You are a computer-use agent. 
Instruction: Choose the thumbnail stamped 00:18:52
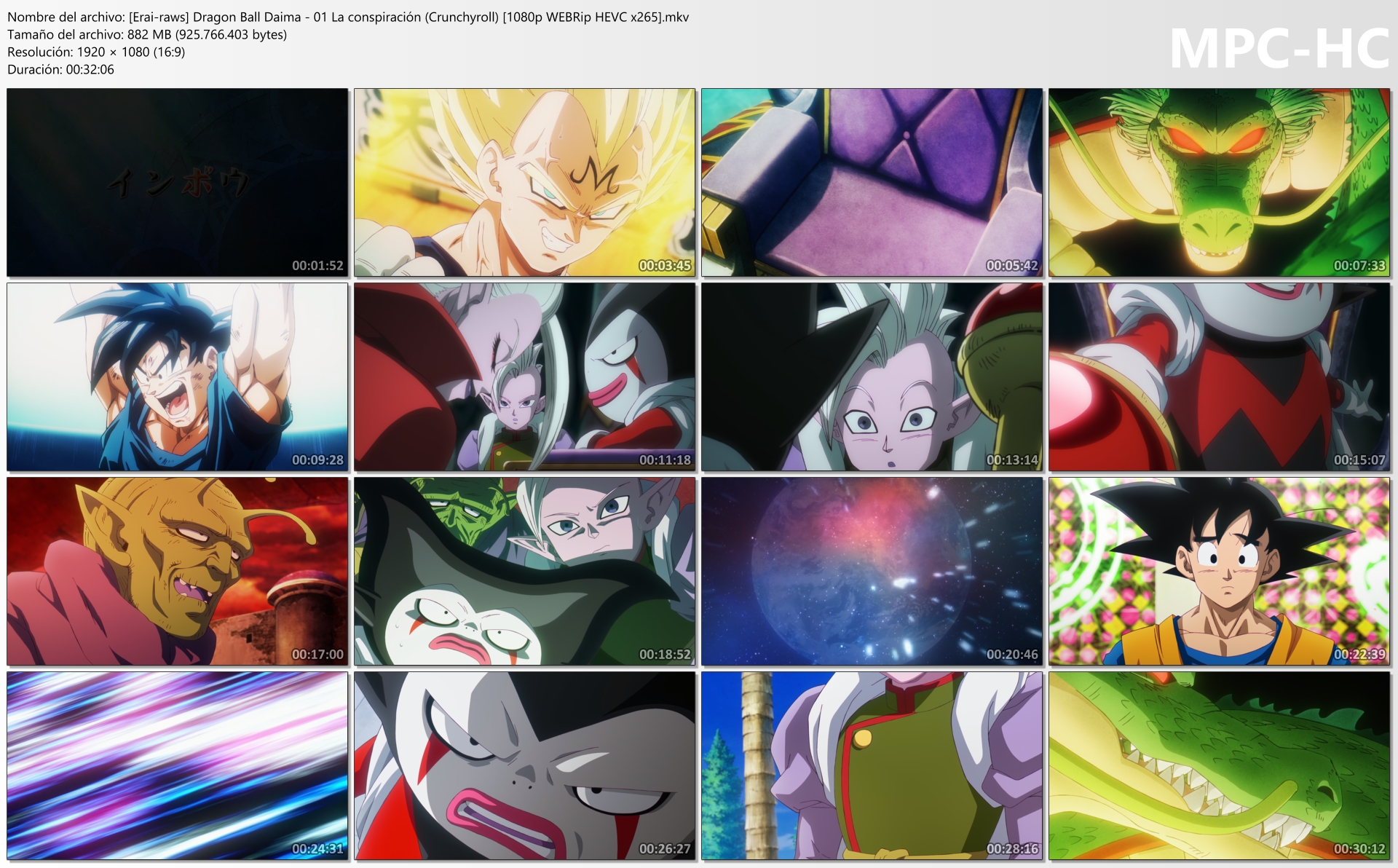(525, 572)
